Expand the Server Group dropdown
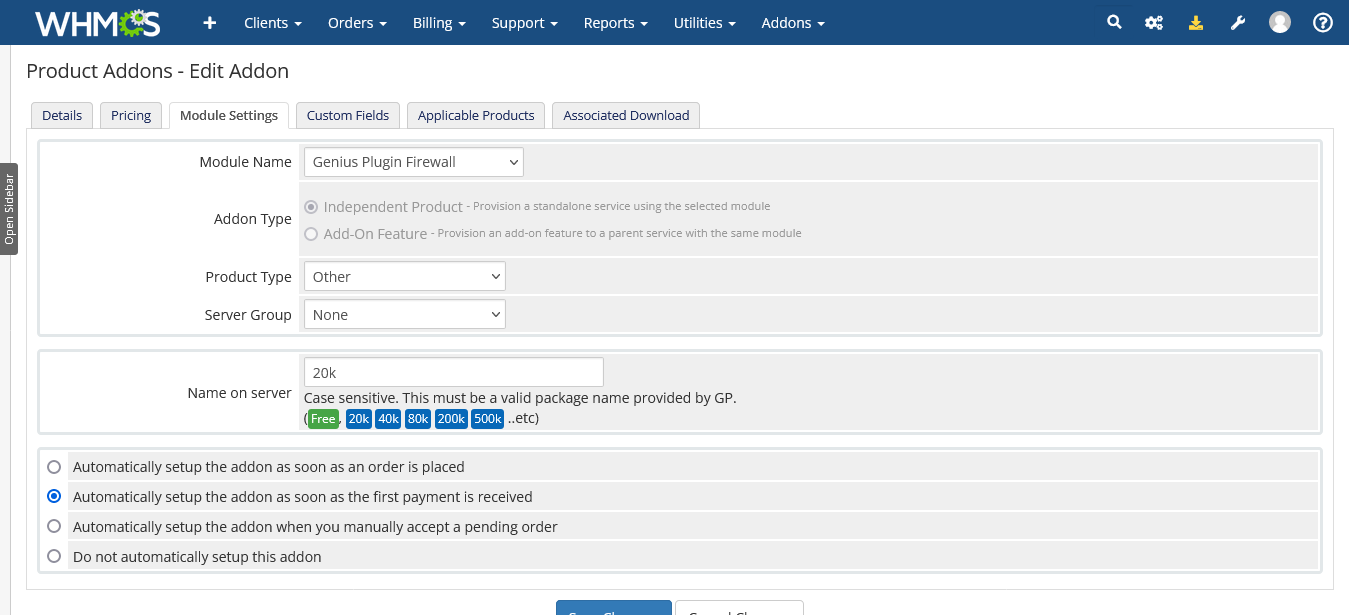 (x=405, y=315)
